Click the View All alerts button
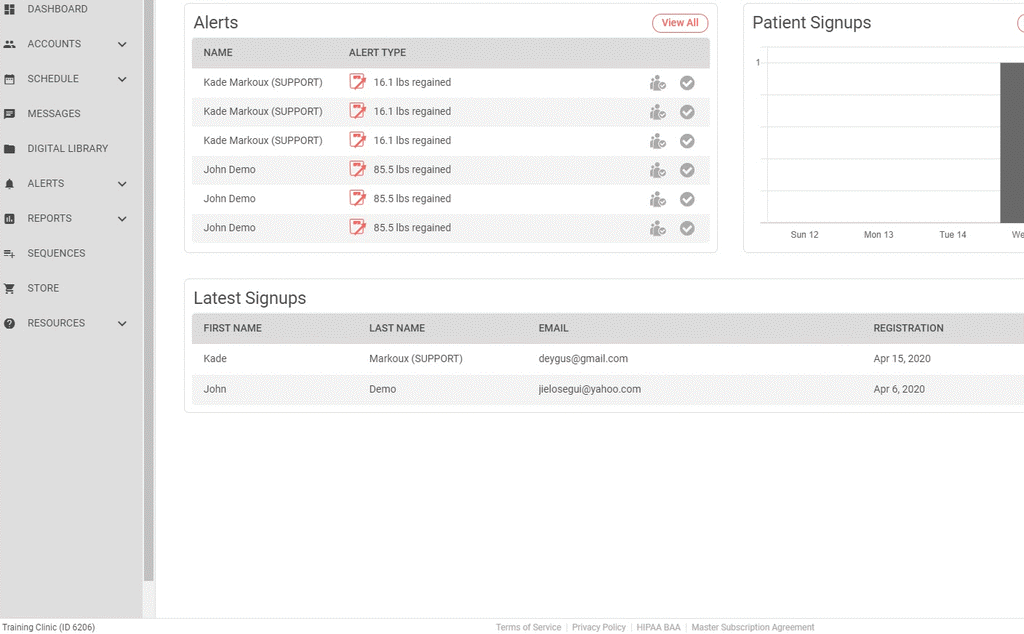This screenshot has width=1024, height=634. (x=680, y=23)
